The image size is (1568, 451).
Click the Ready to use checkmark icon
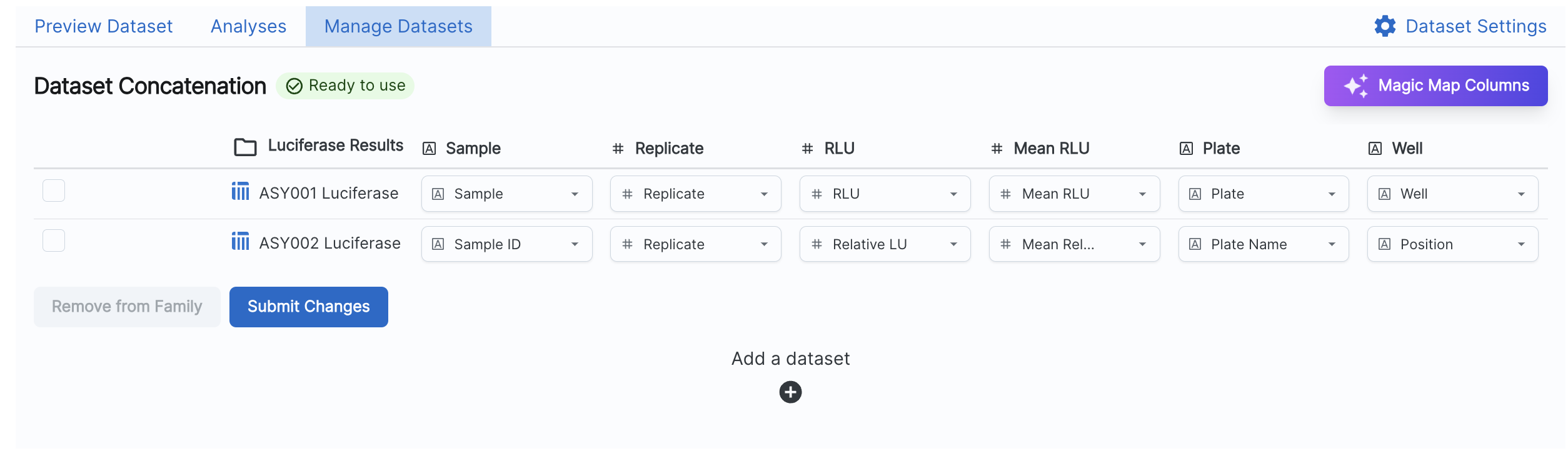coord(294,86)
